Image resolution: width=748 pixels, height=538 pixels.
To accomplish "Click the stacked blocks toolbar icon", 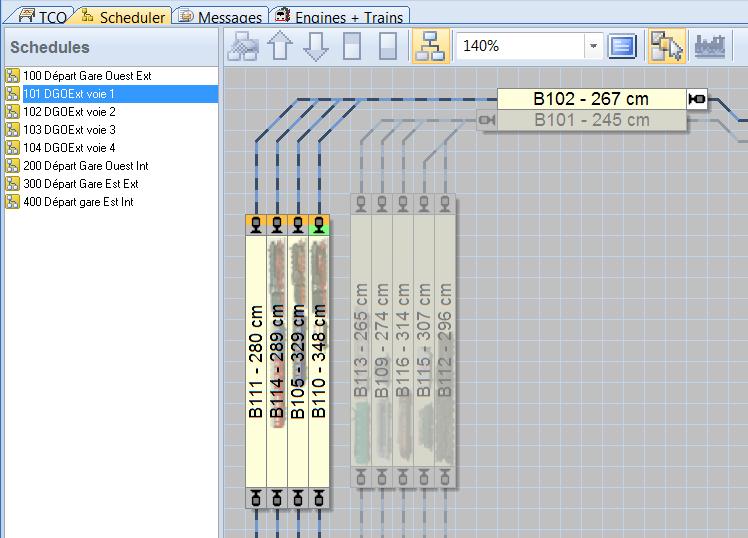I will [243, 46].
